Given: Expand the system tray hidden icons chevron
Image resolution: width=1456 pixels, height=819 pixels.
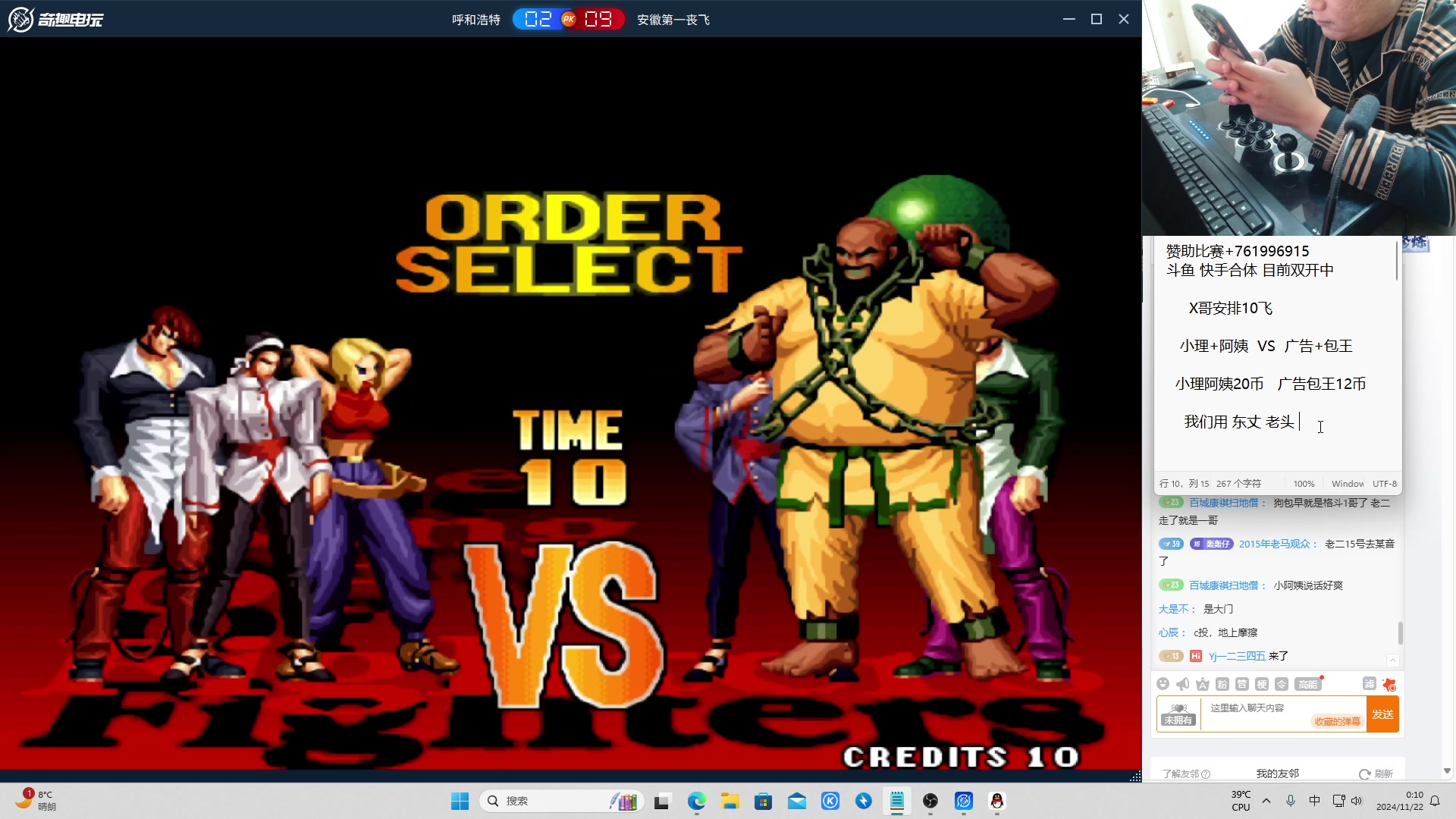Looking at the screenshot, I should click(x=1266, y=801).
